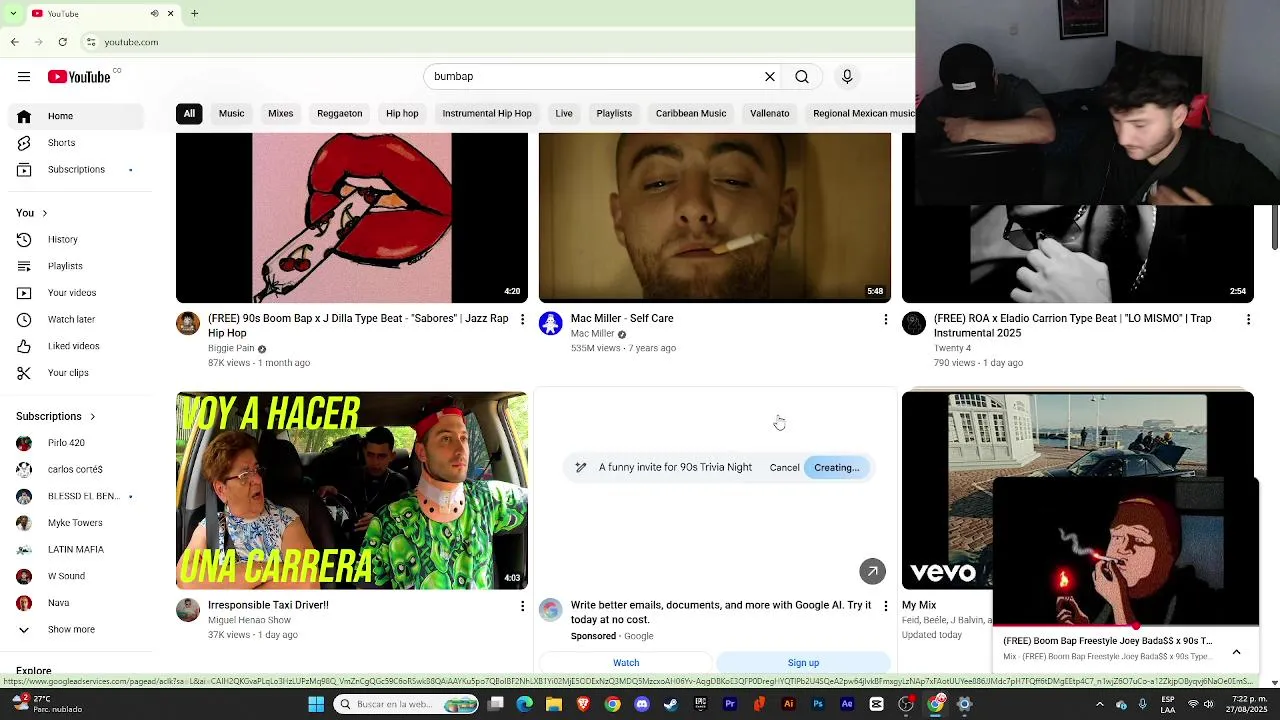The height and width of the screenshot is (720, 1280).
Task: Clear the search box with the X
Action: click(x=770, y=77)
